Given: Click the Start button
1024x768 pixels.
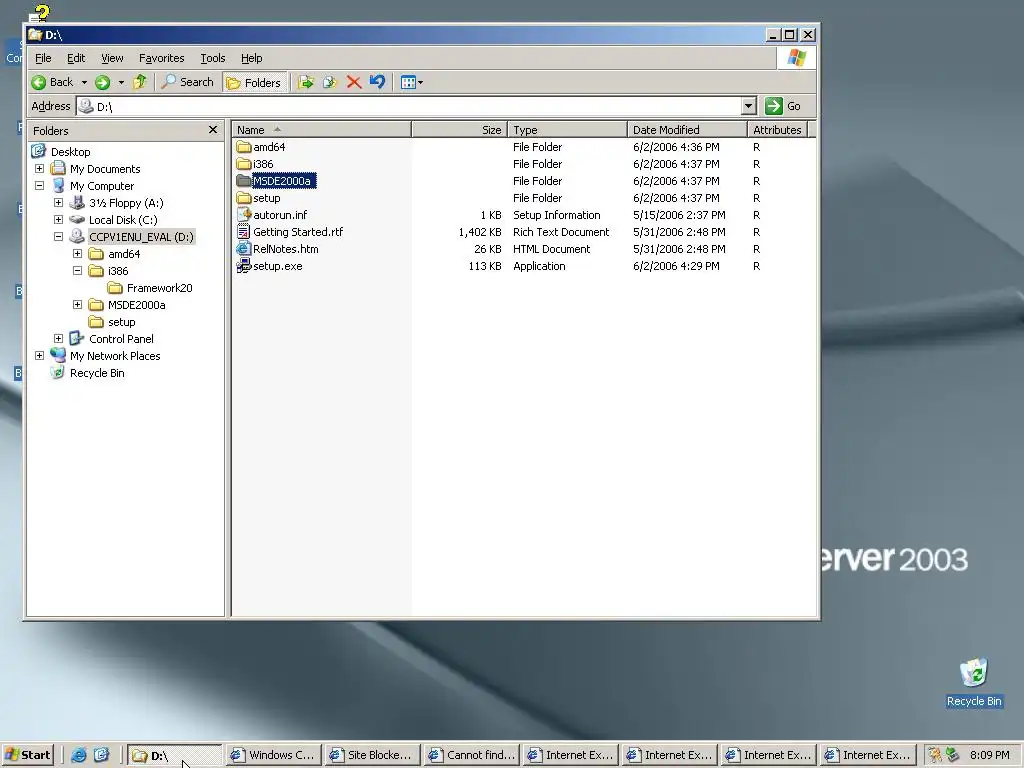Looking at the screenshot, I should tap(27, 755).
